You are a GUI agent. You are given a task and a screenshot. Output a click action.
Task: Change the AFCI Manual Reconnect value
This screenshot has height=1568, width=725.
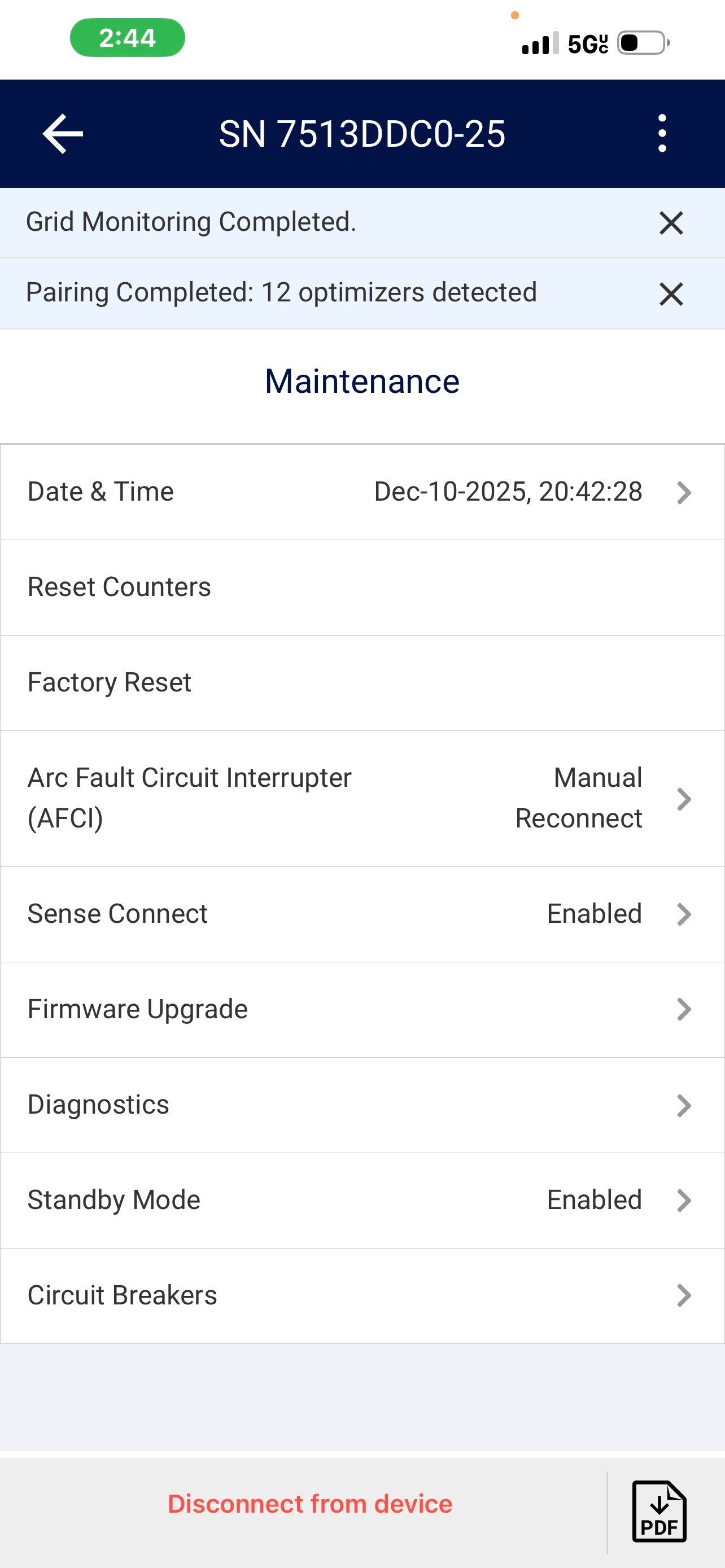click(x=579, y=798)
